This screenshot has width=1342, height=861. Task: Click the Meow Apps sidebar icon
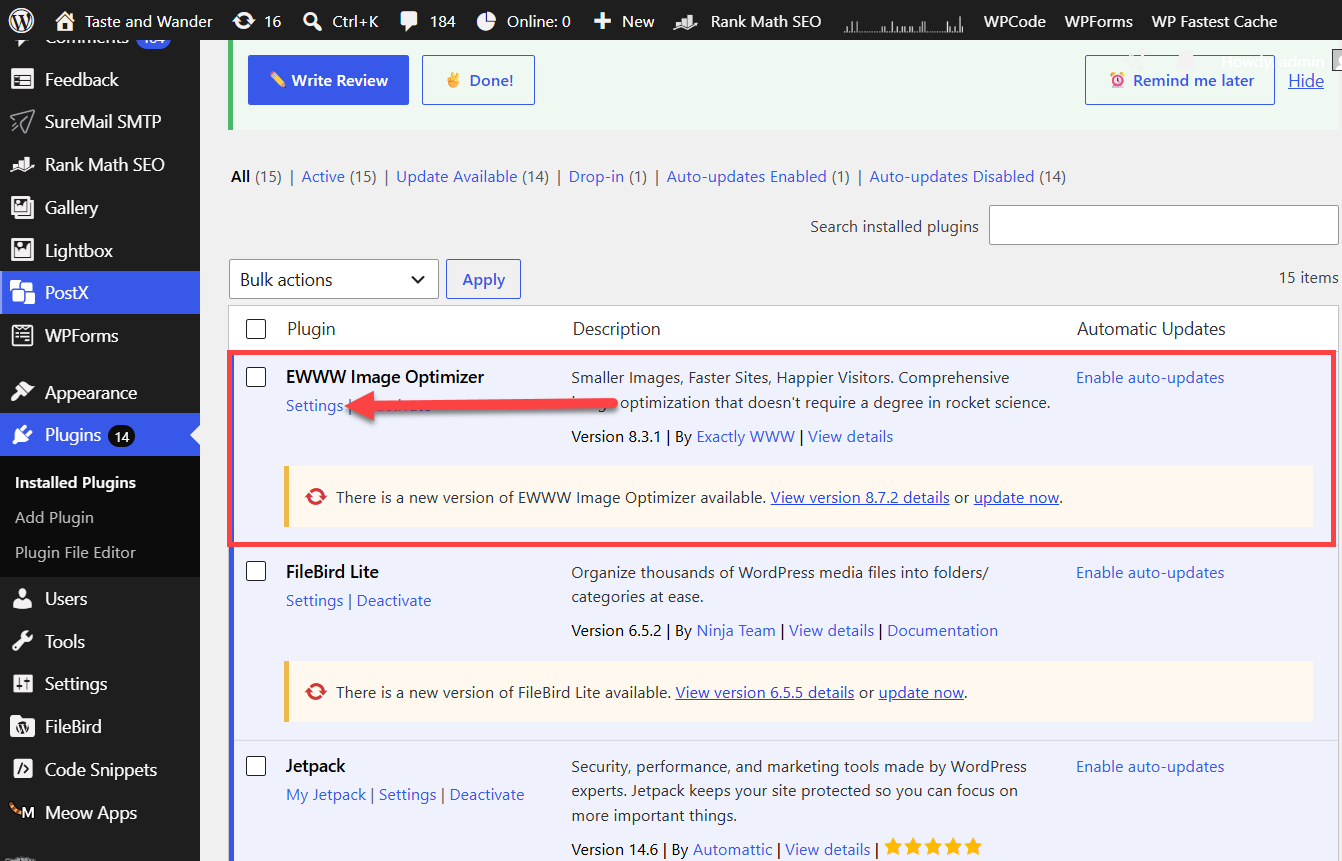(x=22, y=813)
